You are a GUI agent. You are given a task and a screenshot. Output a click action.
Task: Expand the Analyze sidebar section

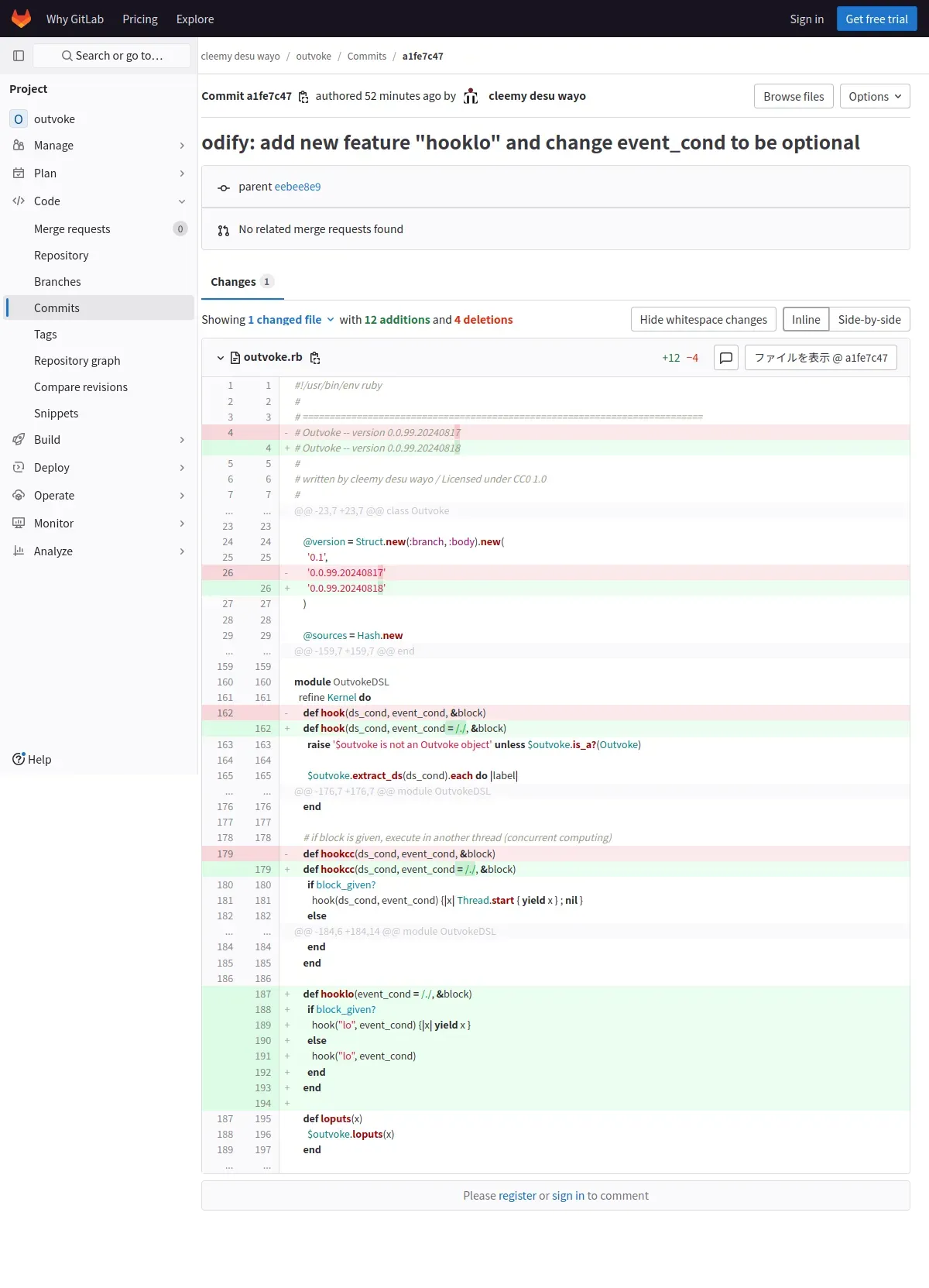[x=182, y=551]
